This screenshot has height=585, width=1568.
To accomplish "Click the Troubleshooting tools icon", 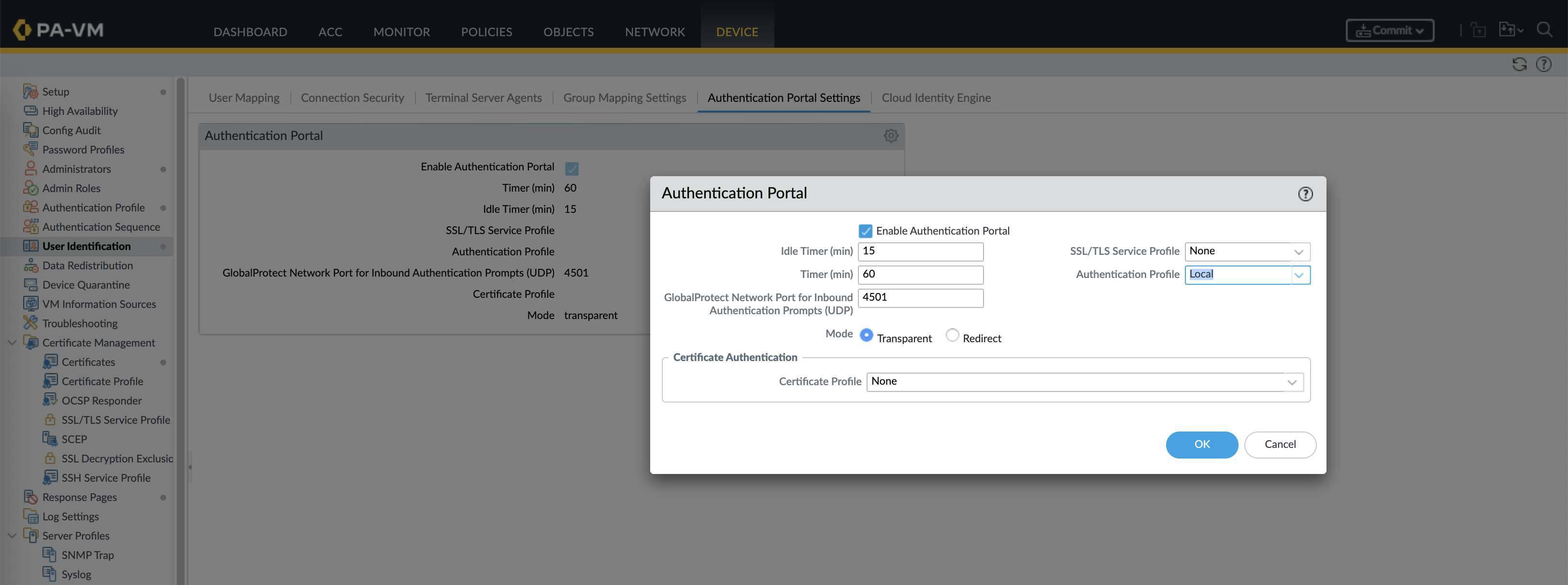I will pos(30,323).
